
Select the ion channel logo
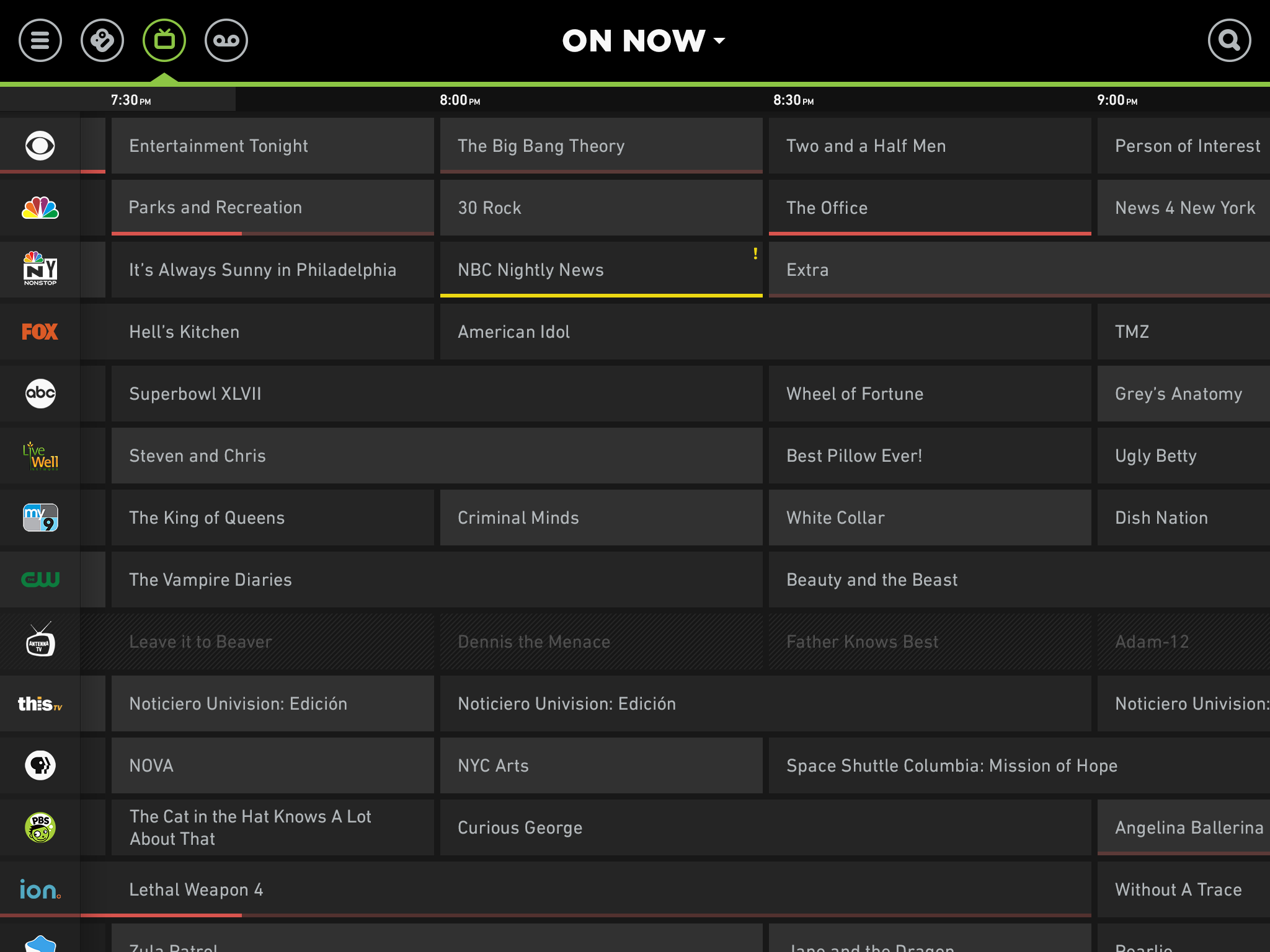pos(40,889)
